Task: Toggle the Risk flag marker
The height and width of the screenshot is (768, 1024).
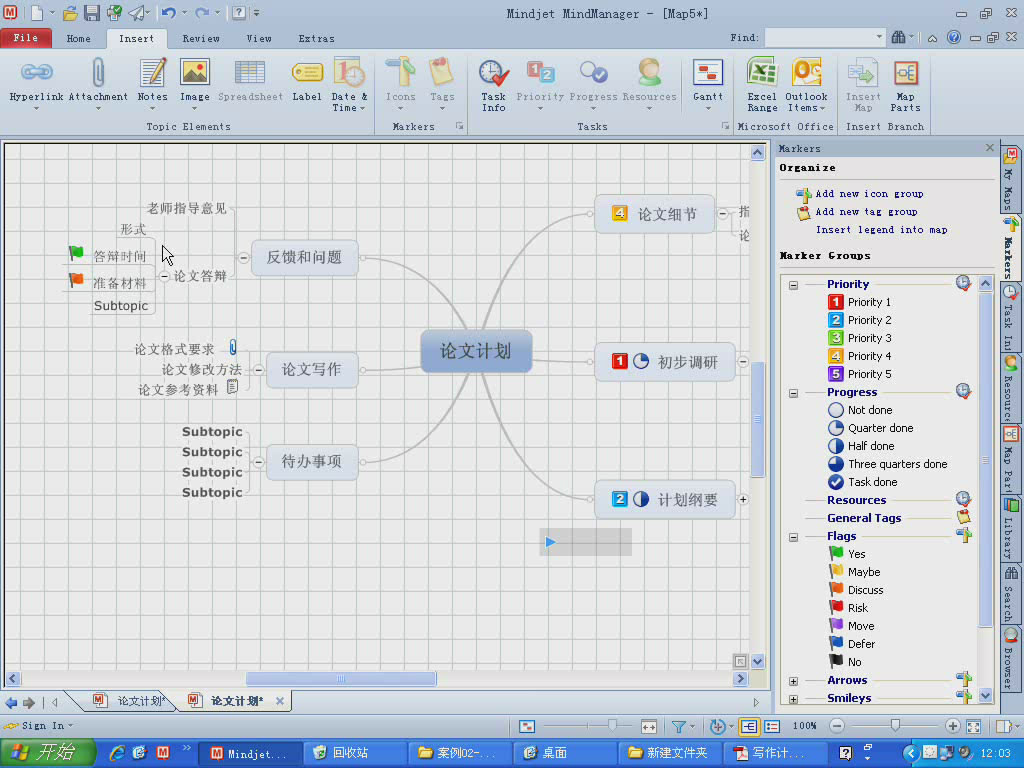Action: tap(848, 607)
